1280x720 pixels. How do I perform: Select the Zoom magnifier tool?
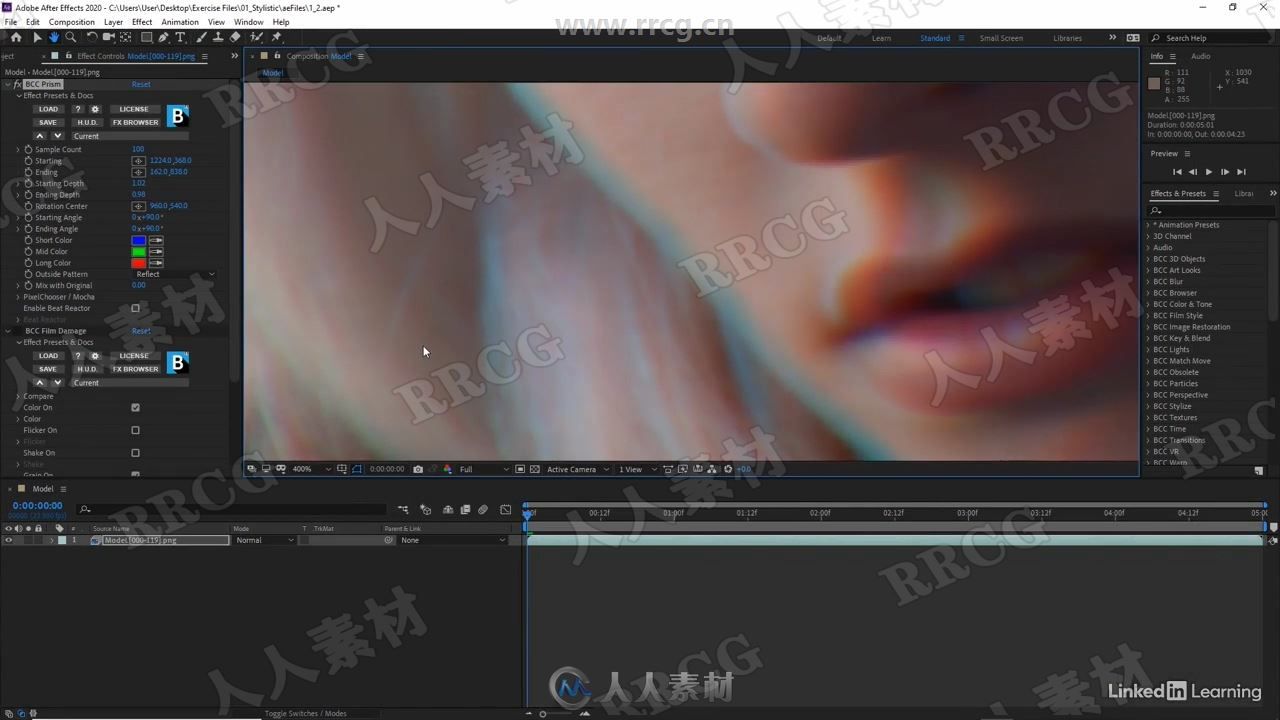pos(70,37)
